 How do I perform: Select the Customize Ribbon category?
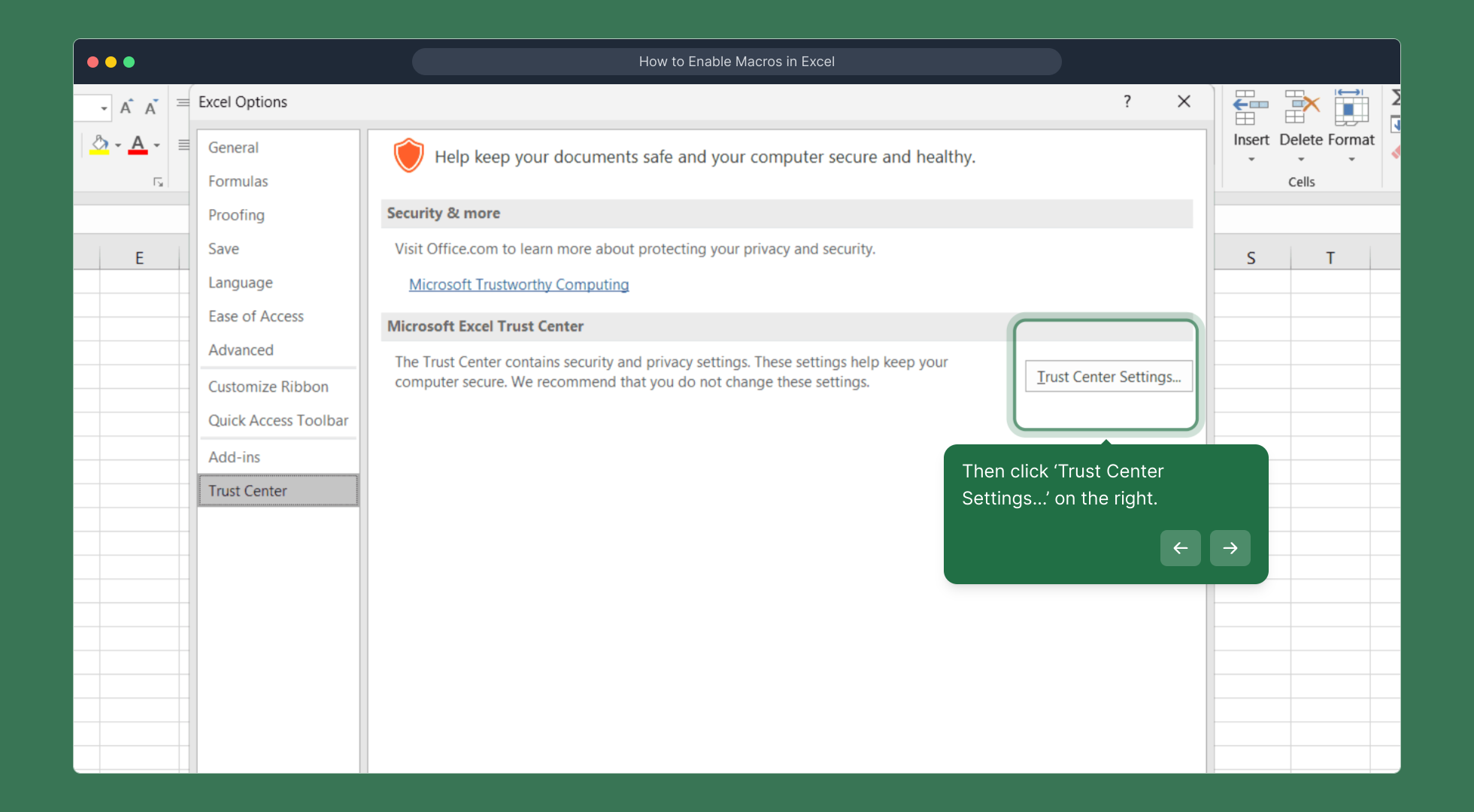(268, 386)
